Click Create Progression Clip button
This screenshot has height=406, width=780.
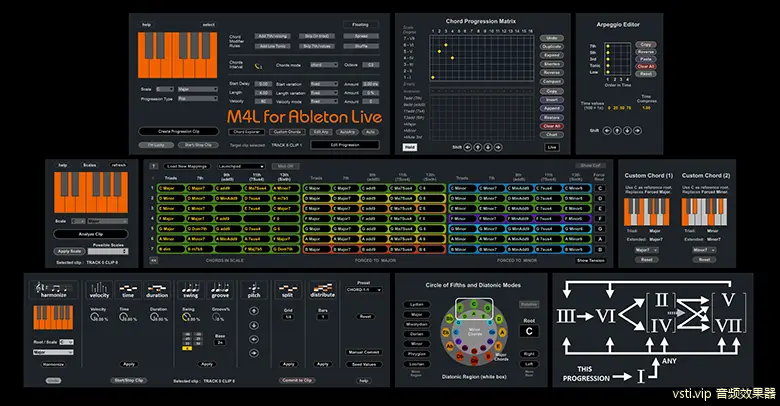pyautogui.click(x=179, y=131)
